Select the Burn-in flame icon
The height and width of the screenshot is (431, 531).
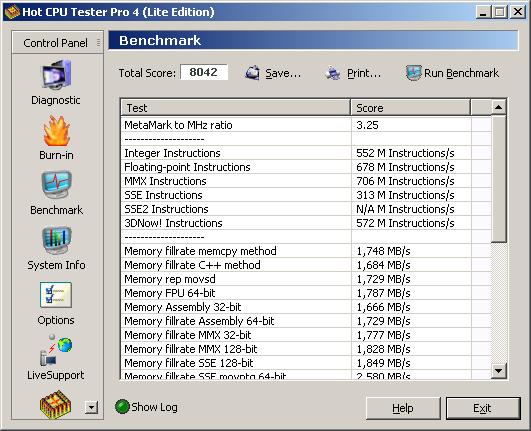[57, 130]
